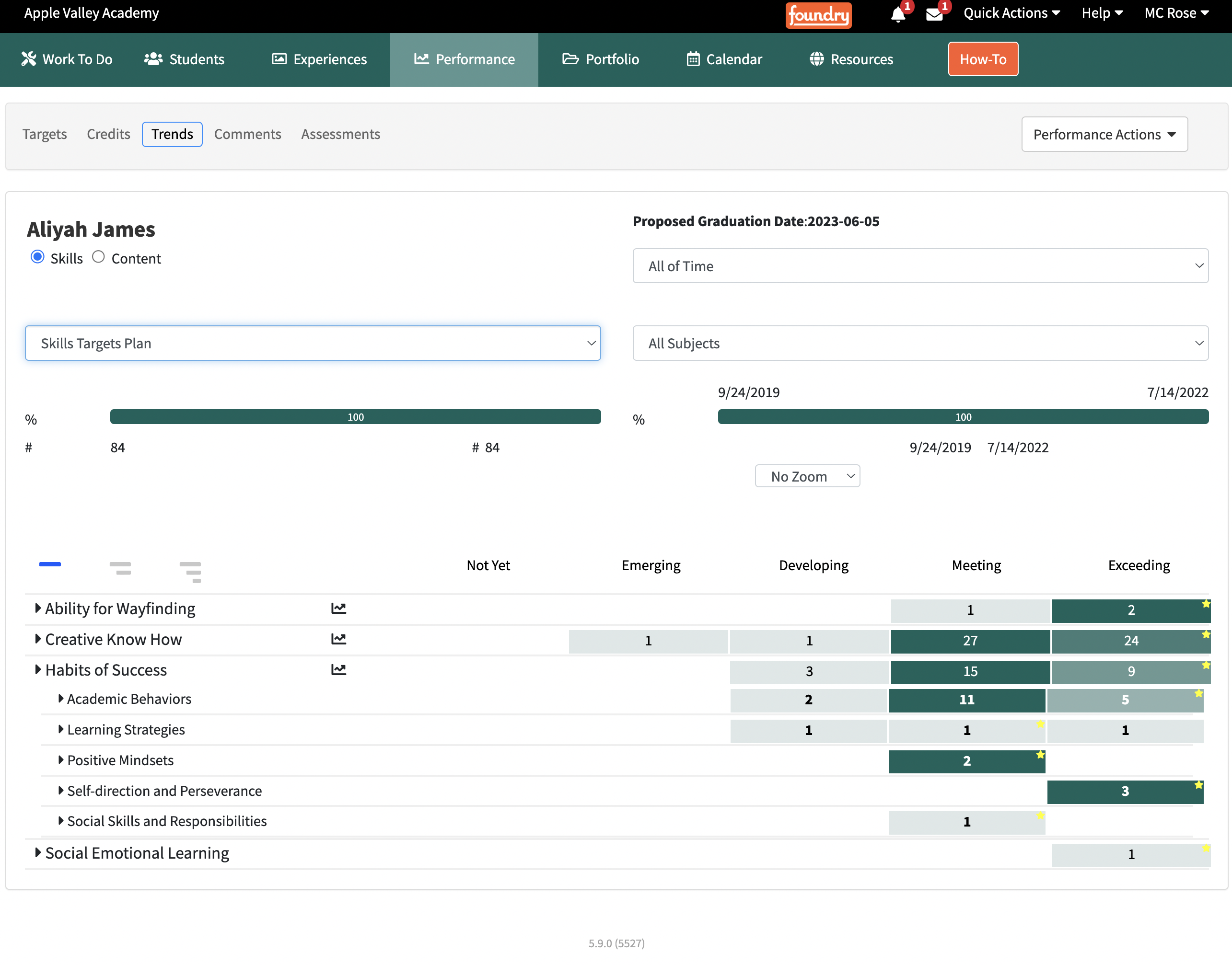
Task: Go to Work To Do
Action: click(67, 59)
